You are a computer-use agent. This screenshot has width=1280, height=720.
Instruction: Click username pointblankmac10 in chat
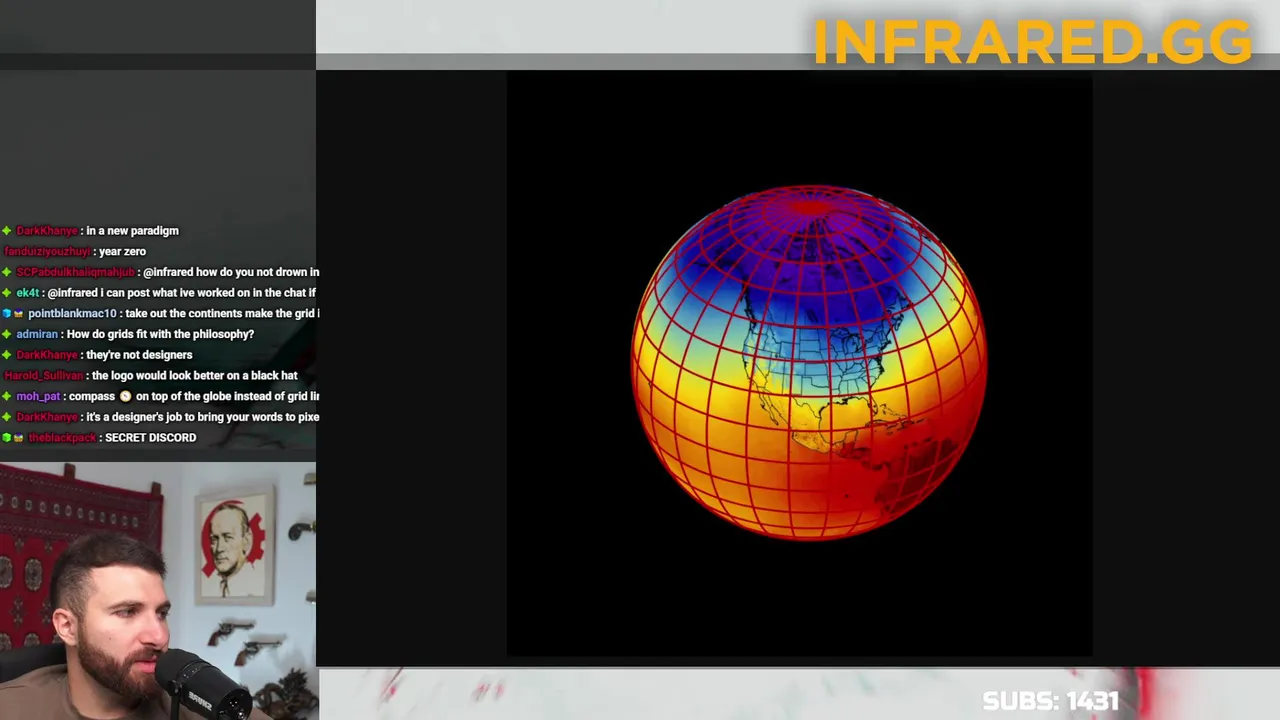72,314
